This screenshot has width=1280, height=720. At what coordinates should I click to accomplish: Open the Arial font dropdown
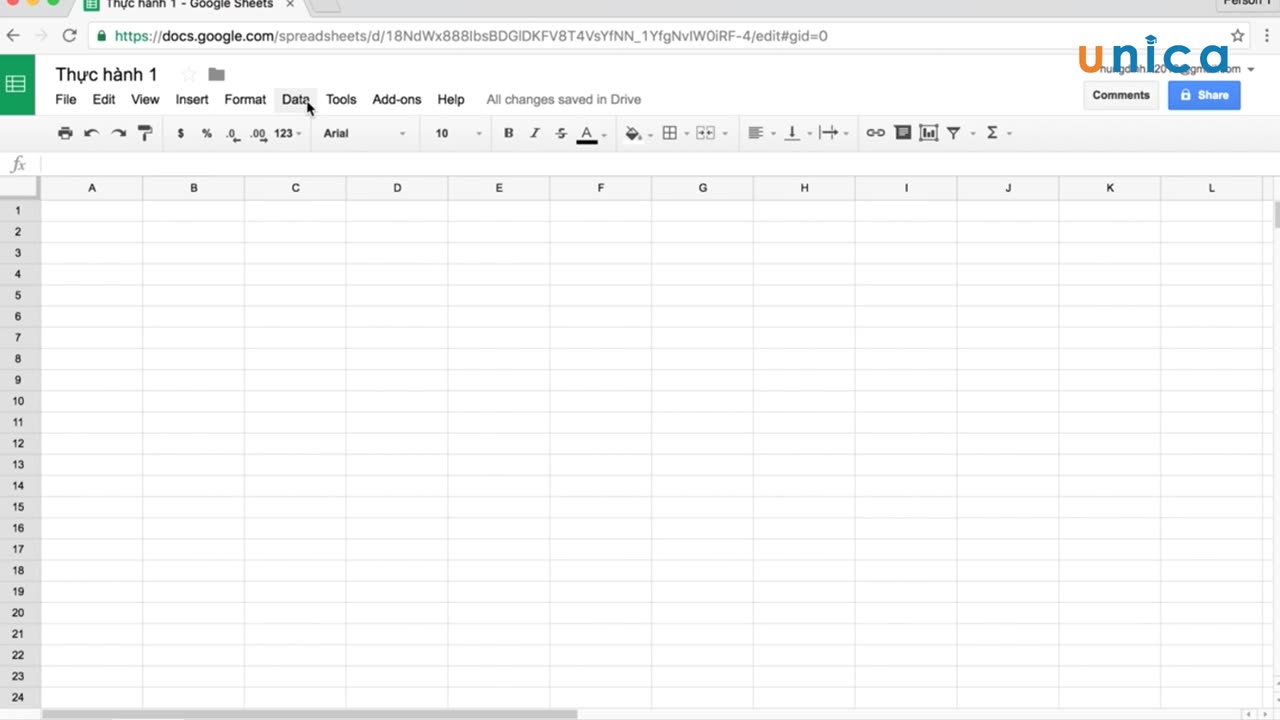tap(365, 133)
